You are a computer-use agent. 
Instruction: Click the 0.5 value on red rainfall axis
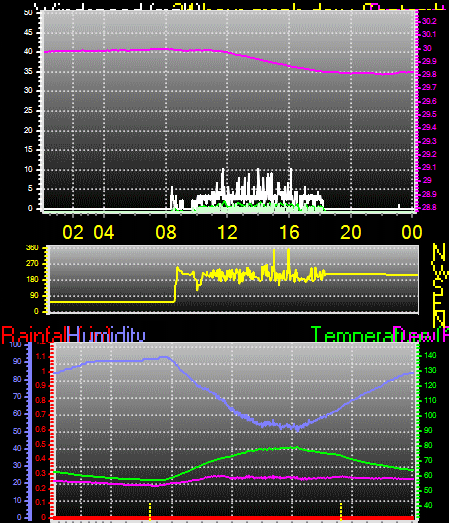(x=41, y=444)
